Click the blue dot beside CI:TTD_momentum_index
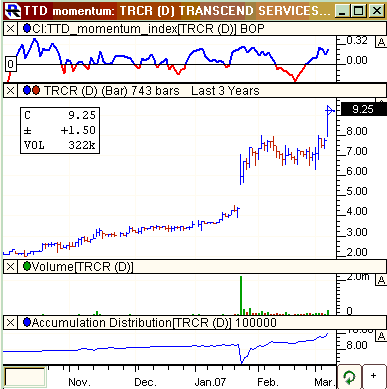Image resolution: width=387 pixels, height=389 pixels. (x=27, y=28)
